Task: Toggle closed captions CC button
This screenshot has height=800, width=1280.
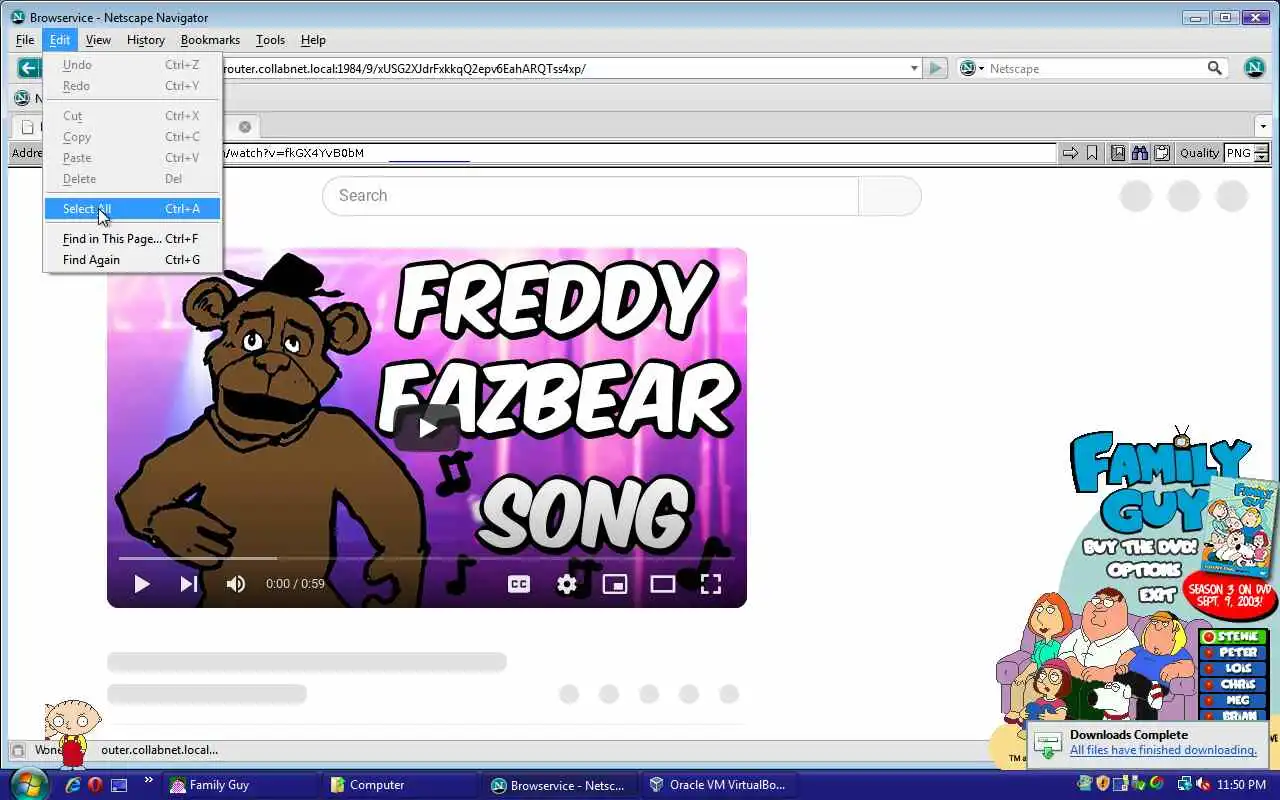Action: [x=519, y=584]
